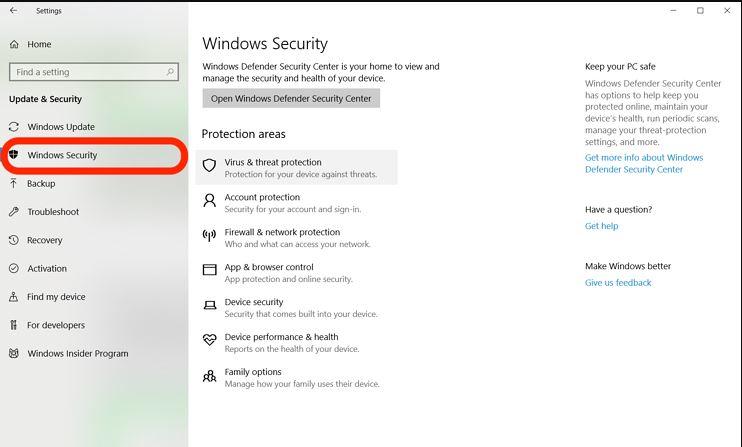Minimize the Settings window

click(x=673, y=10)
